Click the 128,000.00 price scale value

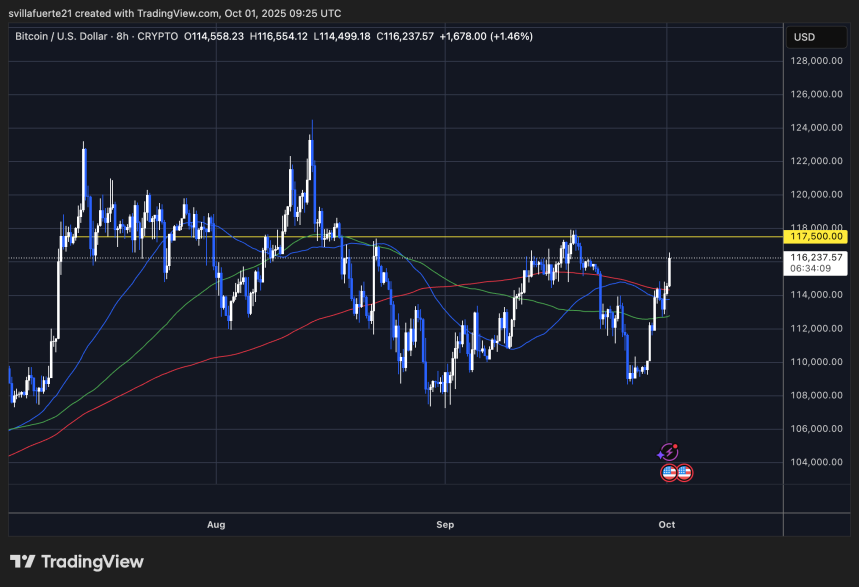815,62
